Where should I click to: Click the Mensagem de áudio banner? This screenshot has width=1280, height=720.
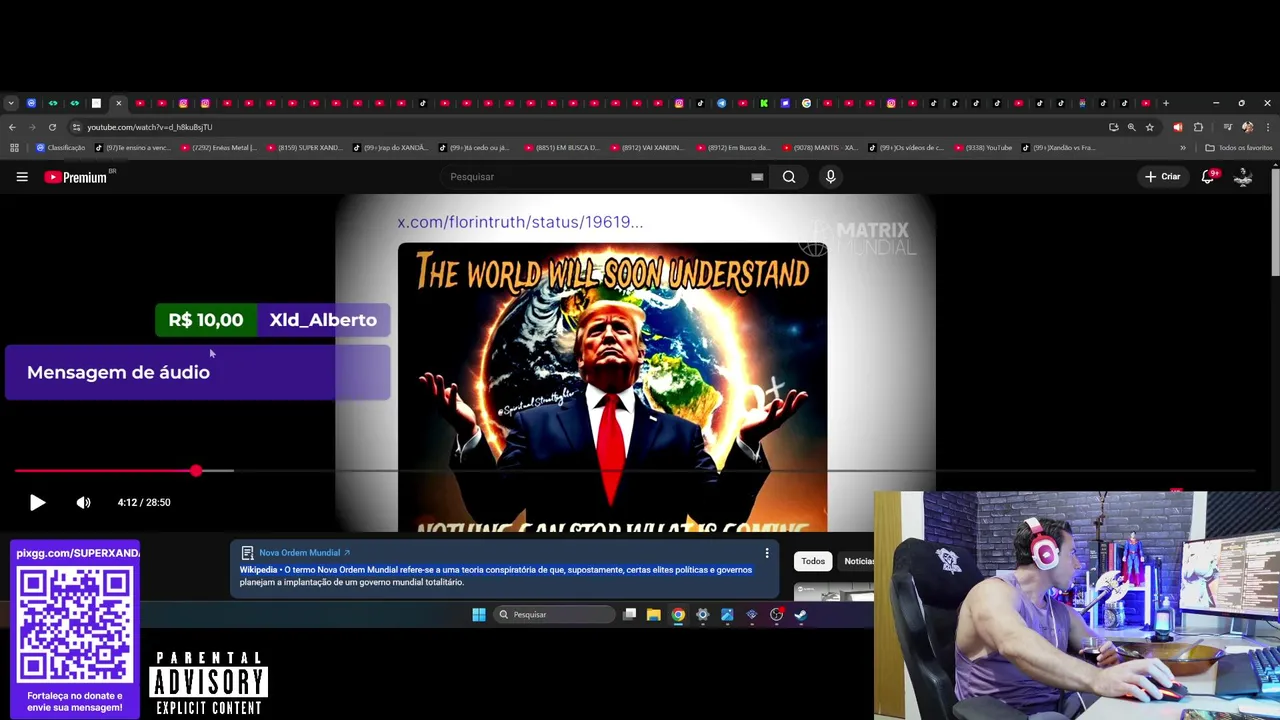(197, 372)
